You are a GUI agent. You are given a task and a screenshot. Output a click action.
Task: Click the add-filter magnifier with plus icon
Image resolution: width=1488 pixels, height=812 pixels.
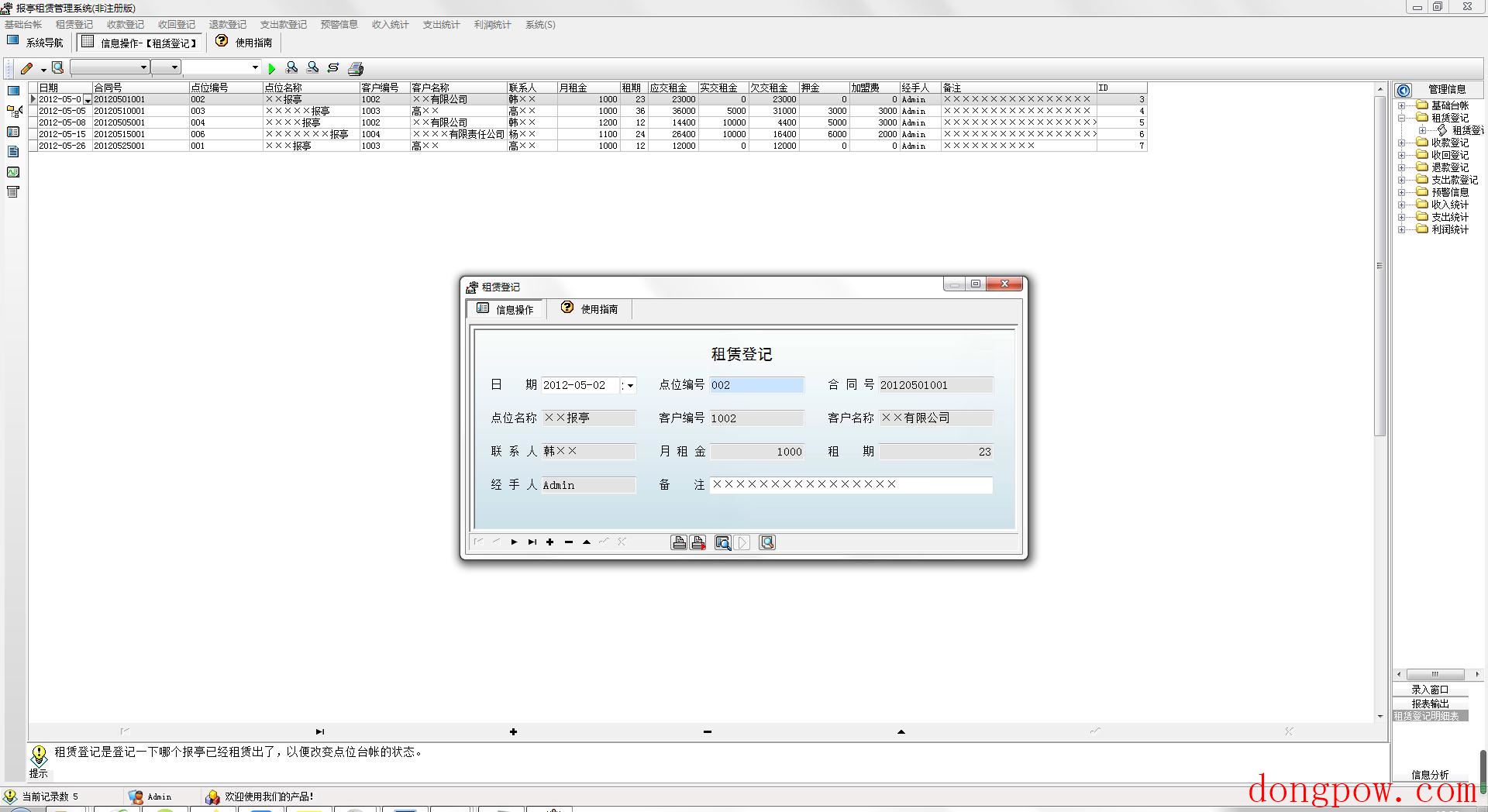tap(291, 67)
